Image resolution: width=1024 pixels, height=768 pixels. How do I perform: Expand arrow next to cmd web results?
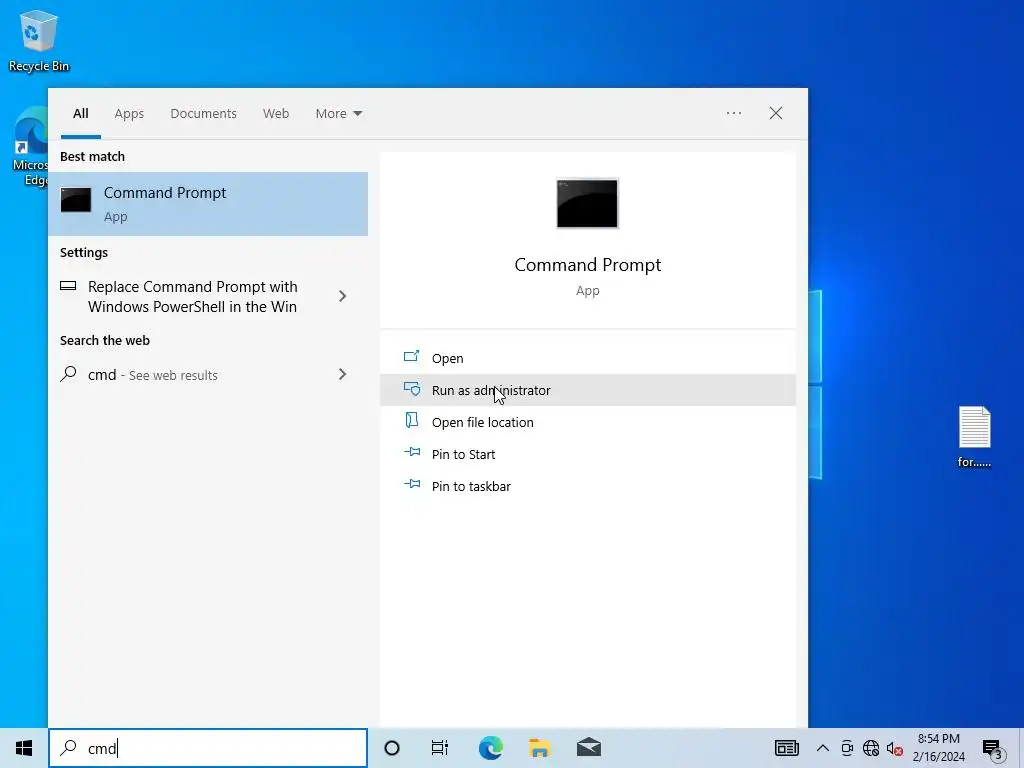coord(342,374)
